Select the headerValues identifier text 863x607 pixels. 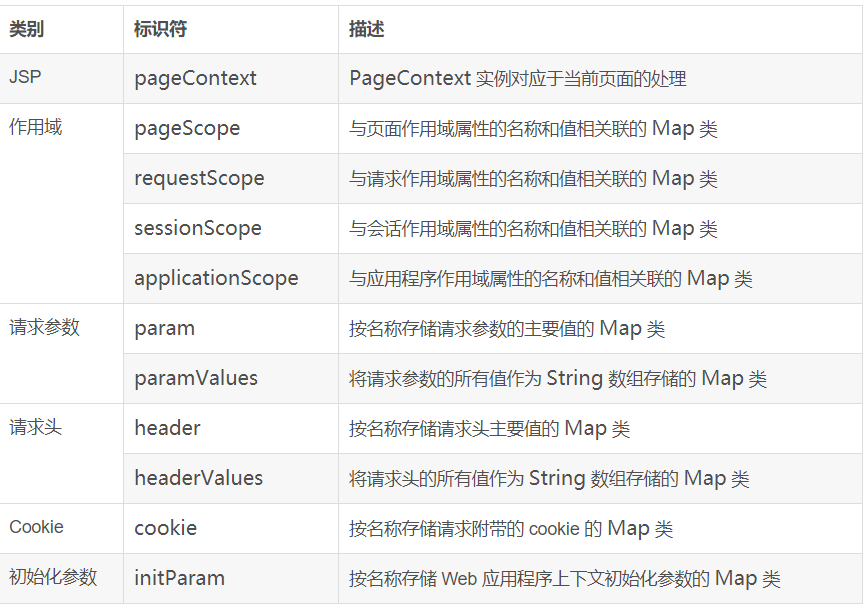click(x=198, y=478)
